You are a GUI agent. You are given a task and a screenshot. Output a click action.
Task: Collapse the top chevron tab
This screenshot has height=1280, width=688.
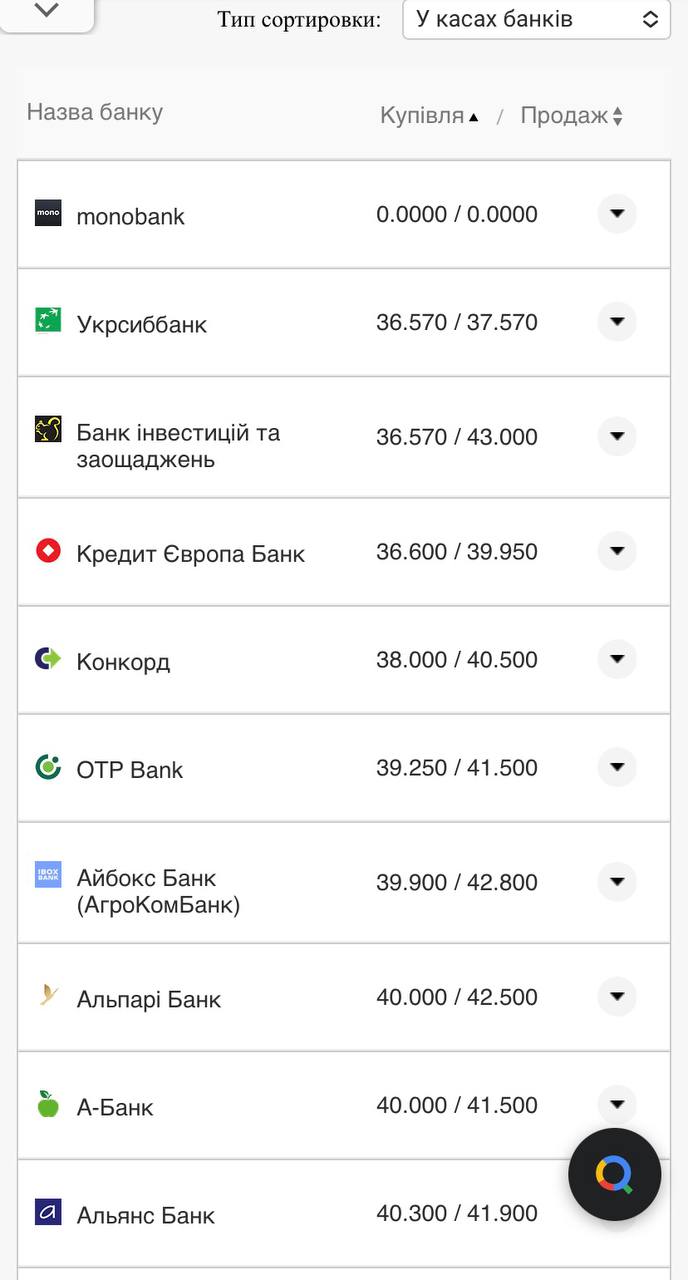pos(47,11)
